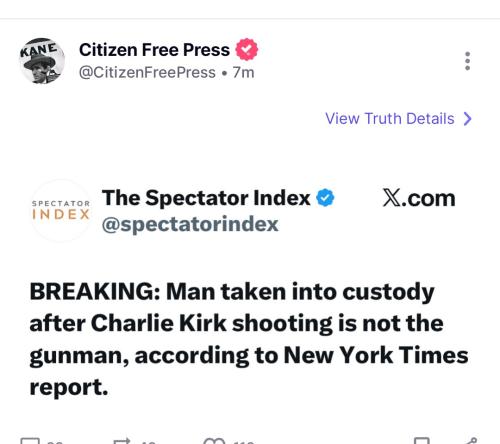500x444 pixels.
Task: Click the X.com logo in the embedded post
Action: tap(419, 198)
